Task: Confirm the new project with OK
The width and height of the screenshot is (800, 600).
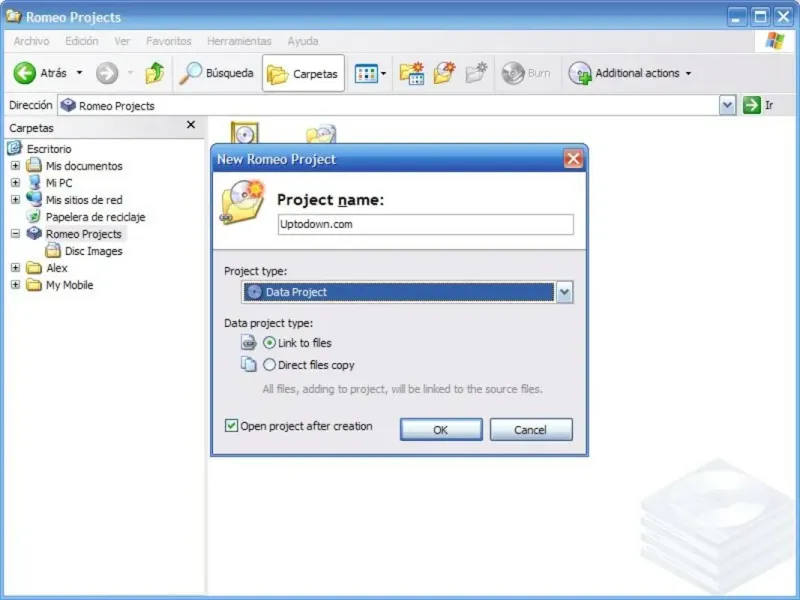Action: 441,430
